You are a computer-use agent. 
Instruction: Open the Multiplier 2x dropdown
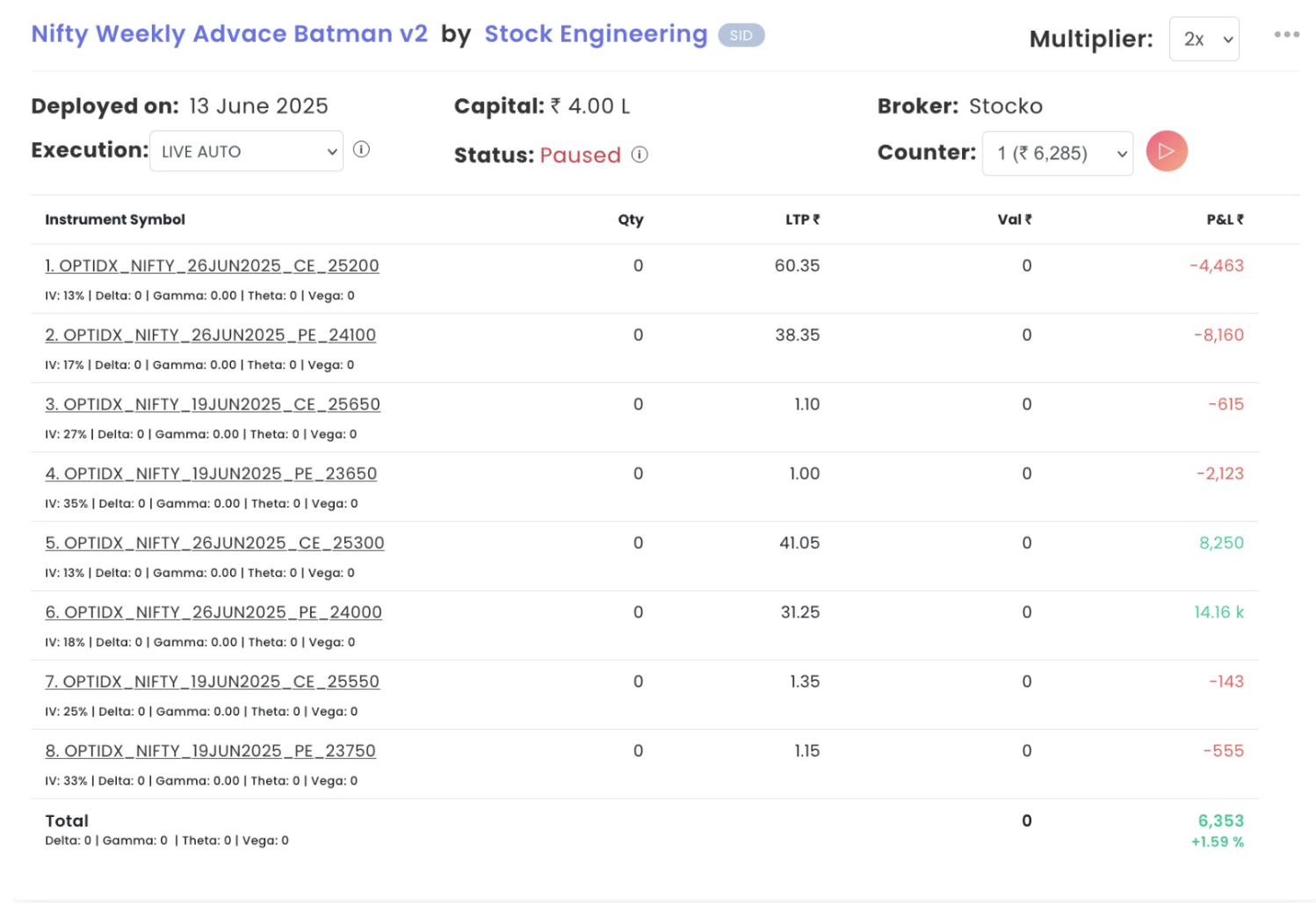point(1204,40)
